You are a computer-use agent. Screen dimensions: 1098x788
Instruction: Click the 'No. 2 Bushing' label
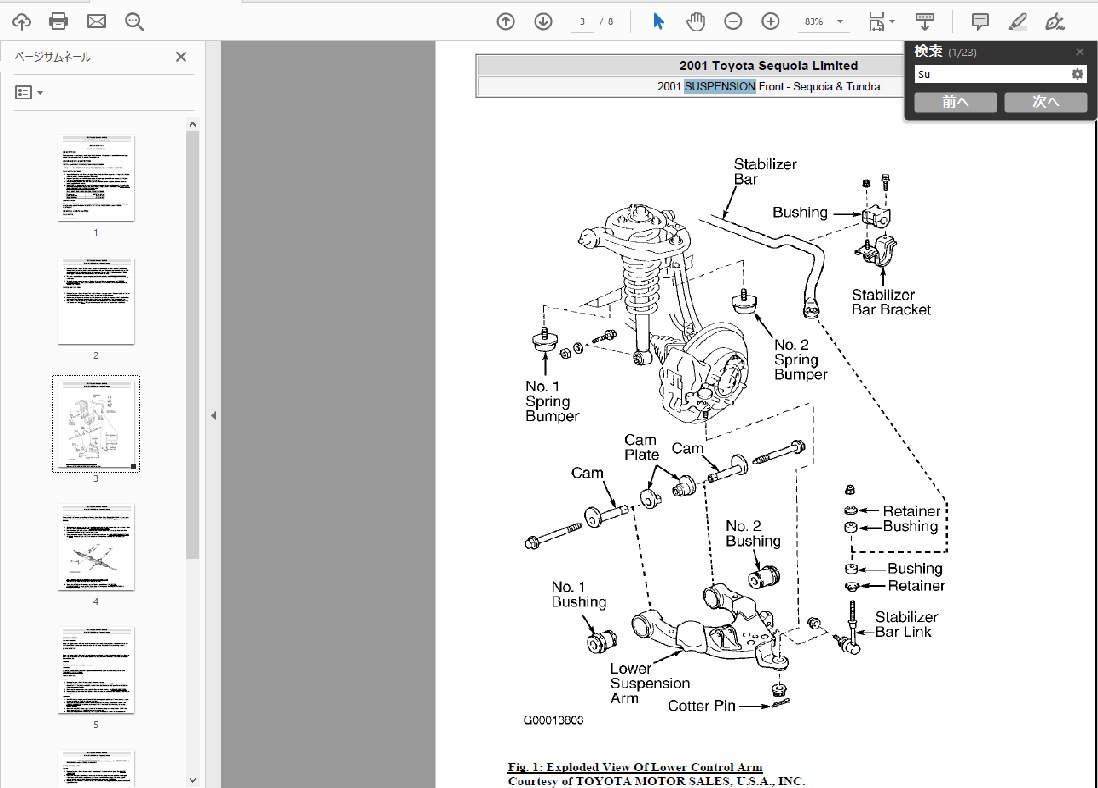(x=753, y=534)
